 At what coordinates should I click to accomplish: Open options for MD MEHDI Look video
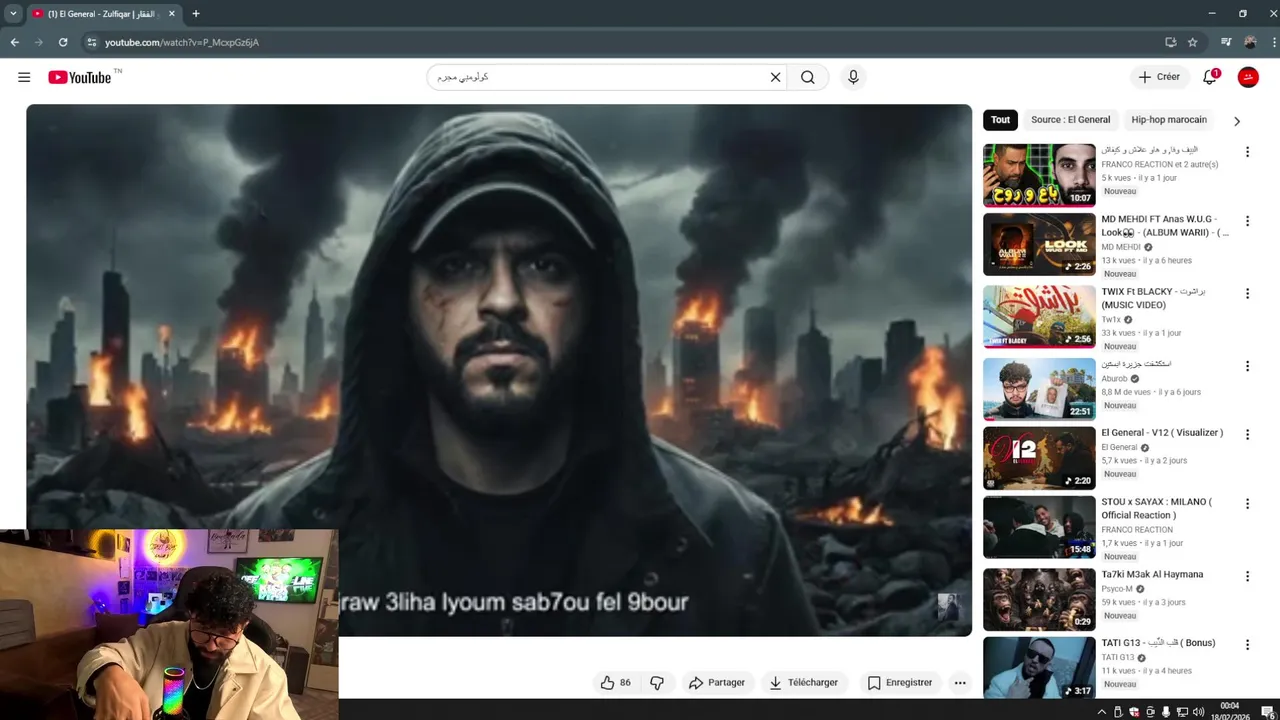[1247, 221]
